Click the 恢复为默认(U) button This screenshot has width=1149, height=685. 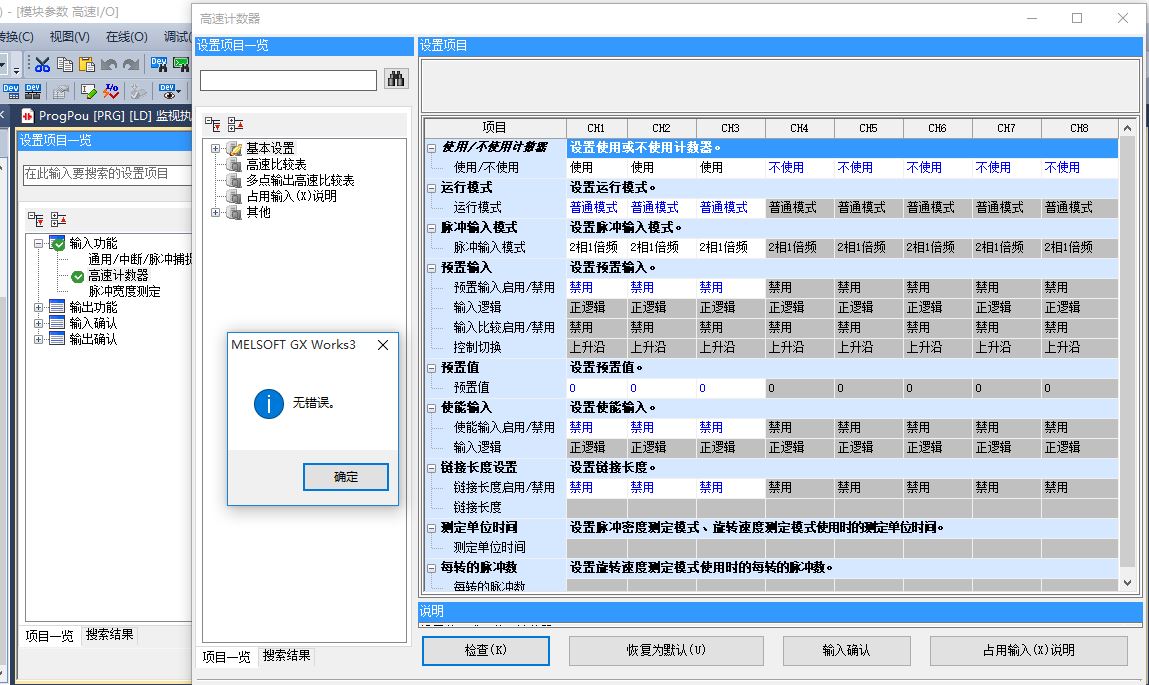[x=666, y=650]
